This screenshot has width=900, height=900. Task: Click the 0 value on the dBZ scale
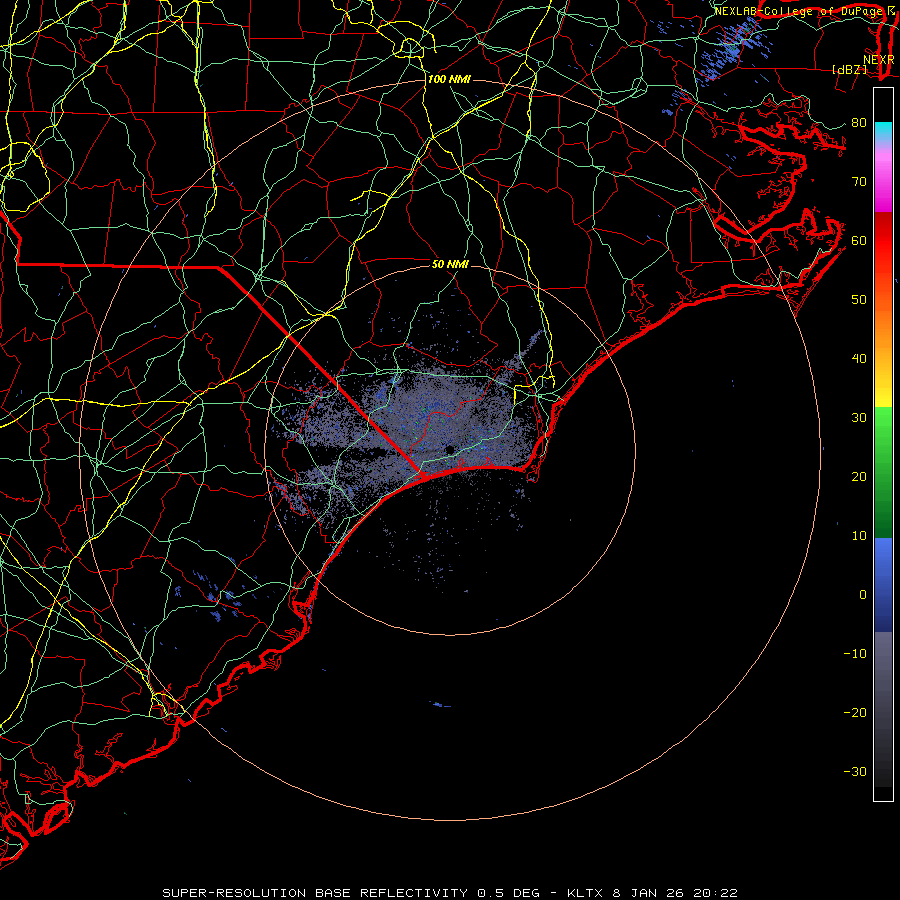863,595
